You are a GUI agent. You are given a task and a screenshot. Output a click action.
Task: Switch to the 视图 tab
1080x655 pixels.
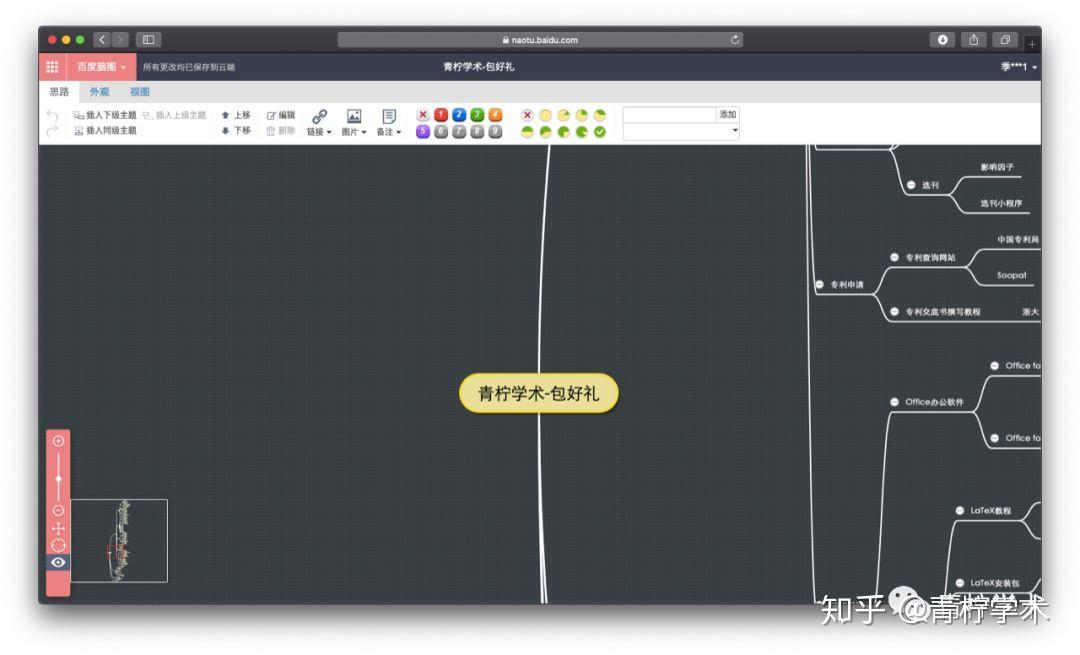click(x=139, y=91)
